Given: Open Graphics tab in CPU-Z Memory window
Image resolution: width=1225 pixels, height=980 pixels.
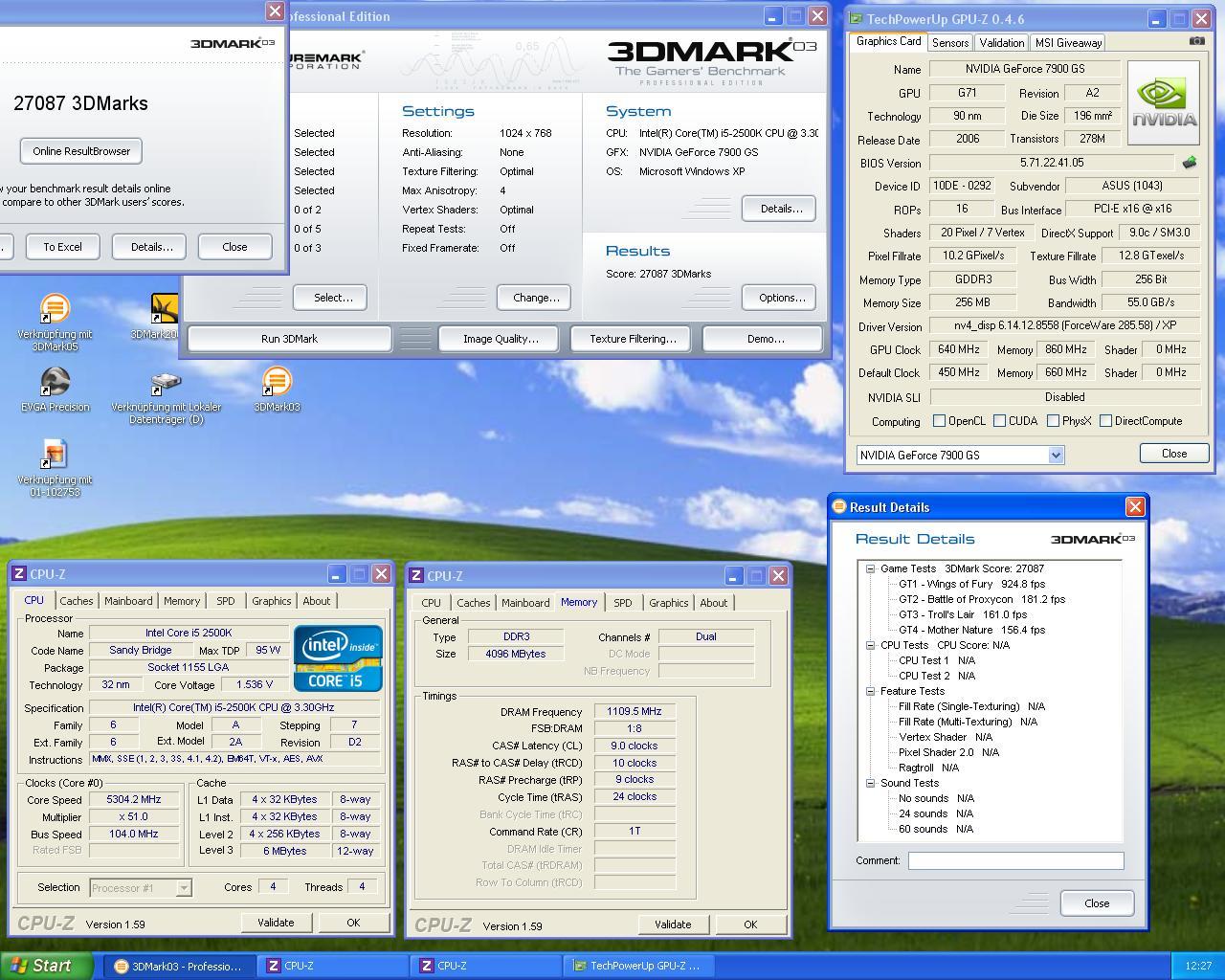Looking at the screenshot, I should (668, 603).
